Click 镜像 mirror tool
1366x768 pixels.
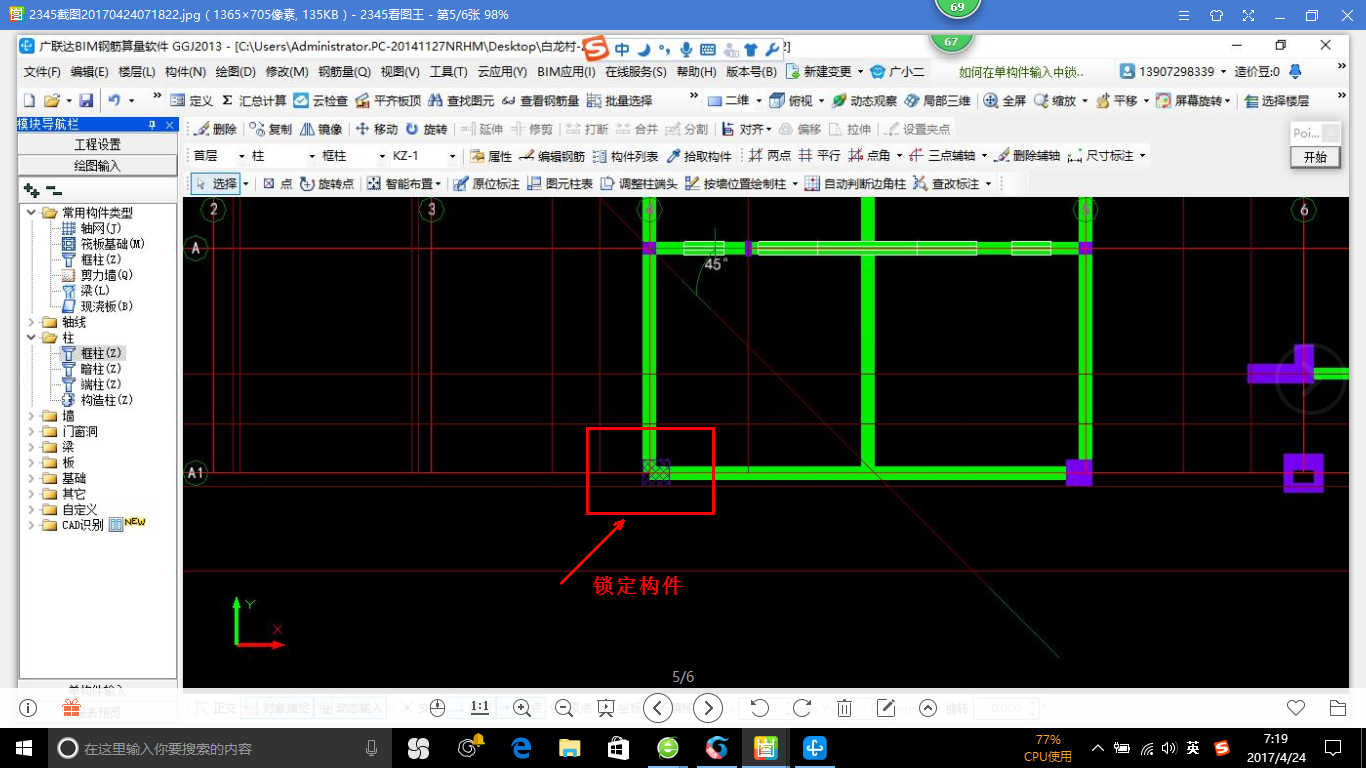pos(321,129)
